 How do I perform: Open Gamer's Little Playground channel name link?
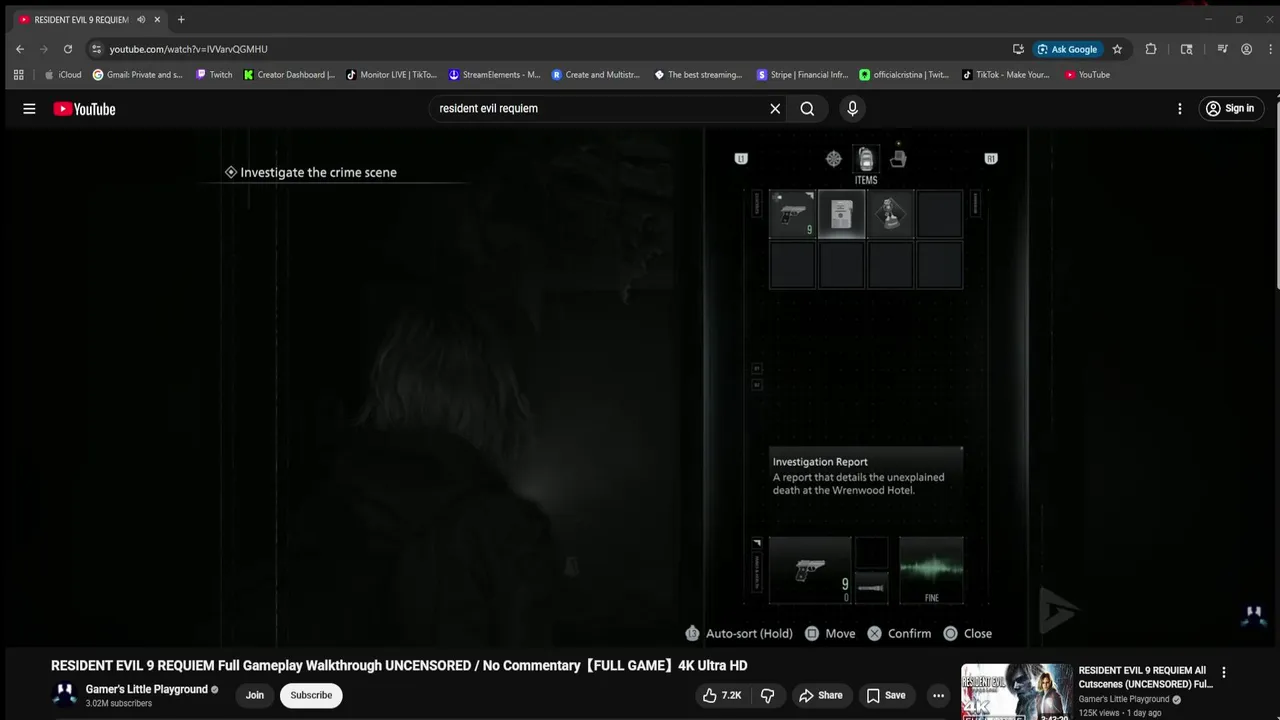pos(146,689)
